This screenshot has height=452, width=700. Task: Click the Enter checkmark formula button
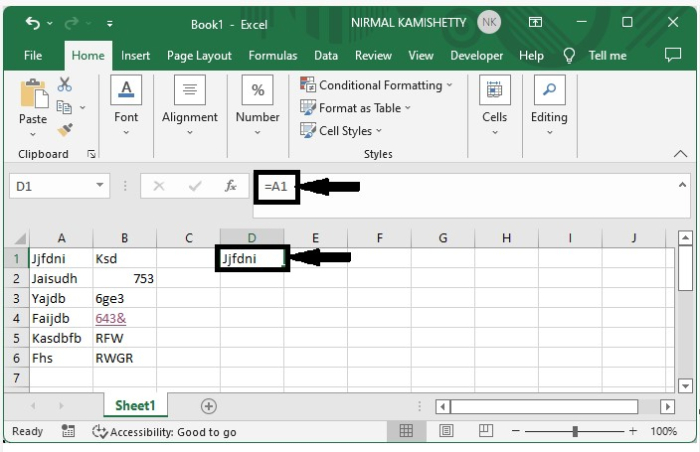[195, 186]
